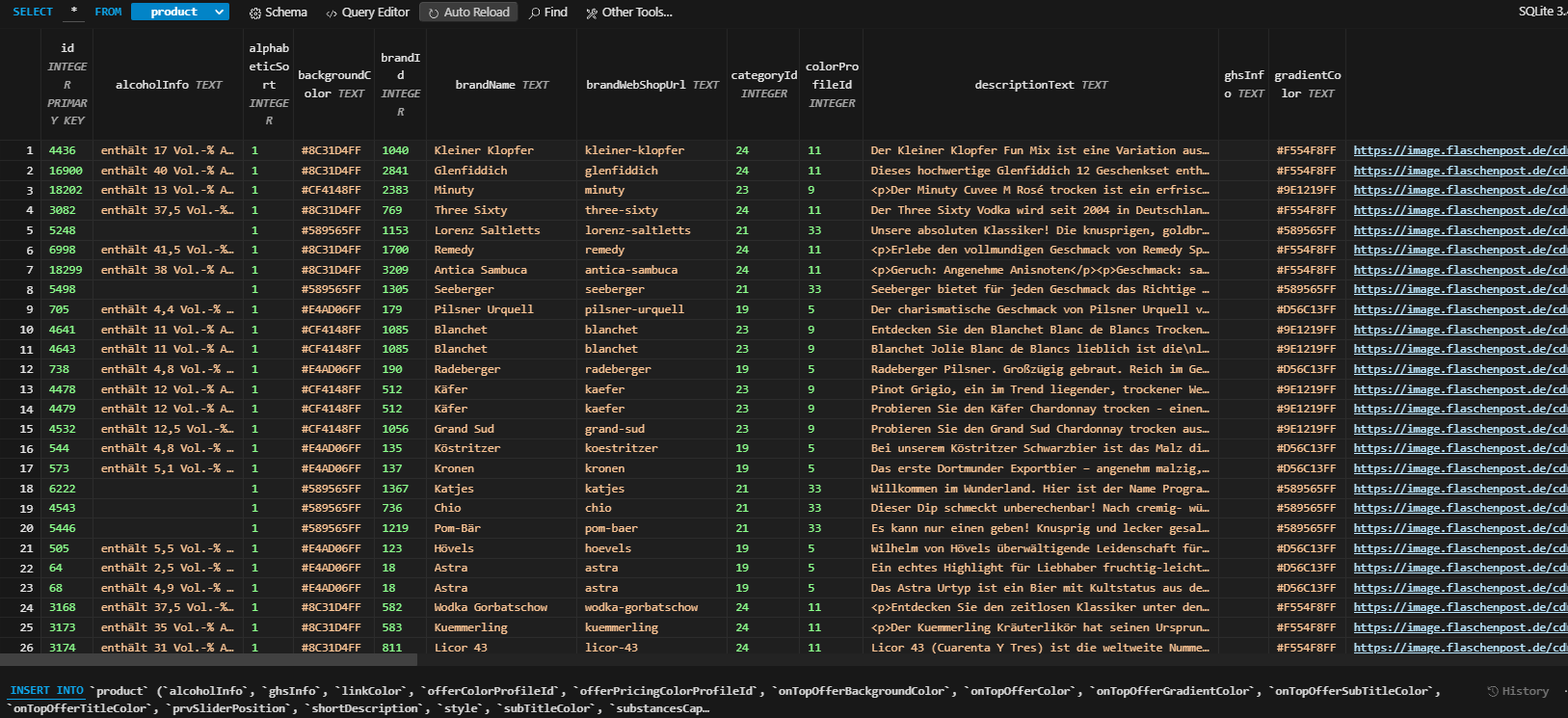Click description starting 'Der Three Sixty Vodka'
Image resolution: width=1568 pixels, height=718 pixels.
pyautogui.click(x=1040, y=210)
